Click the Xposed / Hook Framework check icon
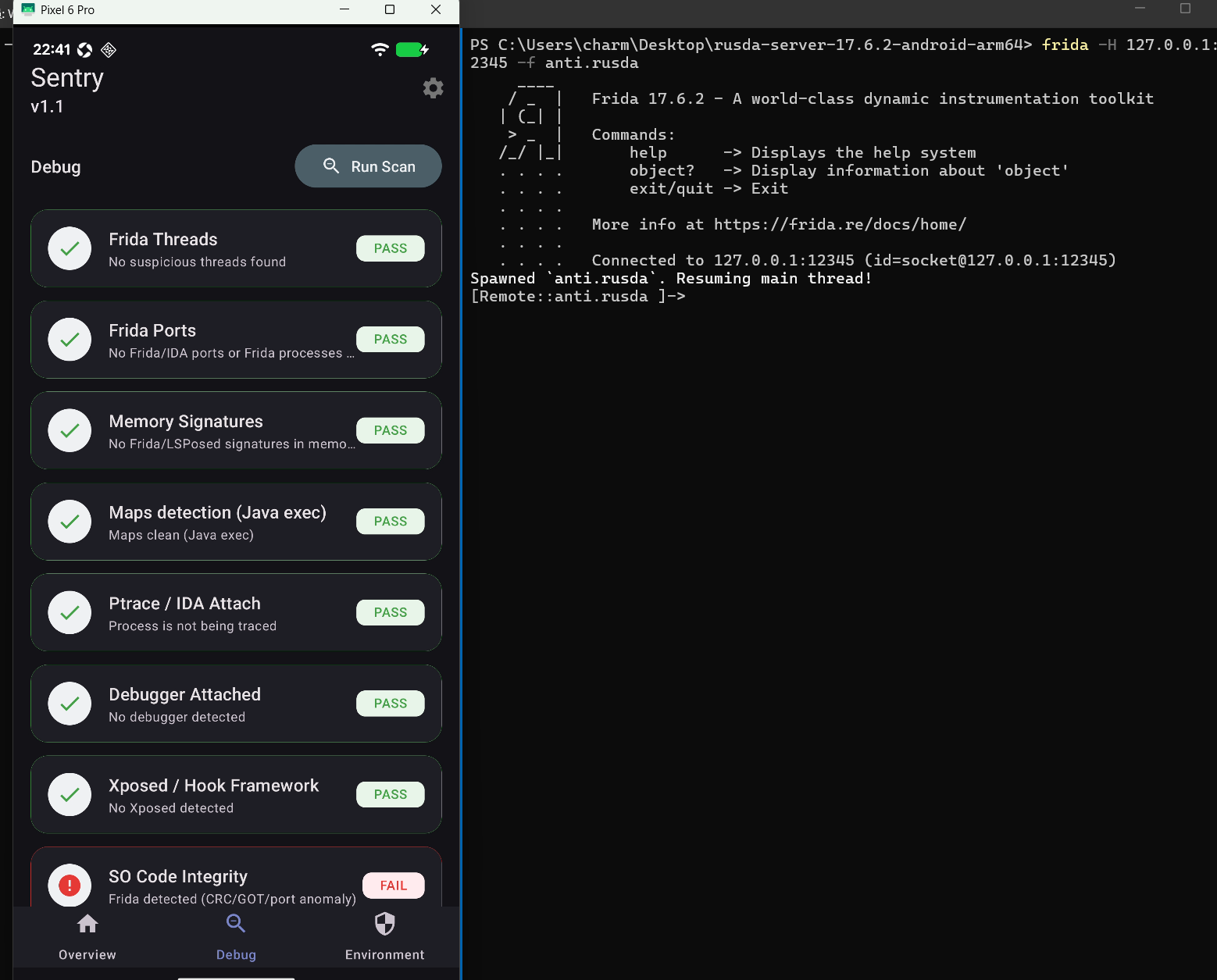Image resolution: width=1217 pixels, height=980 pixels. (x=70, y=795)
